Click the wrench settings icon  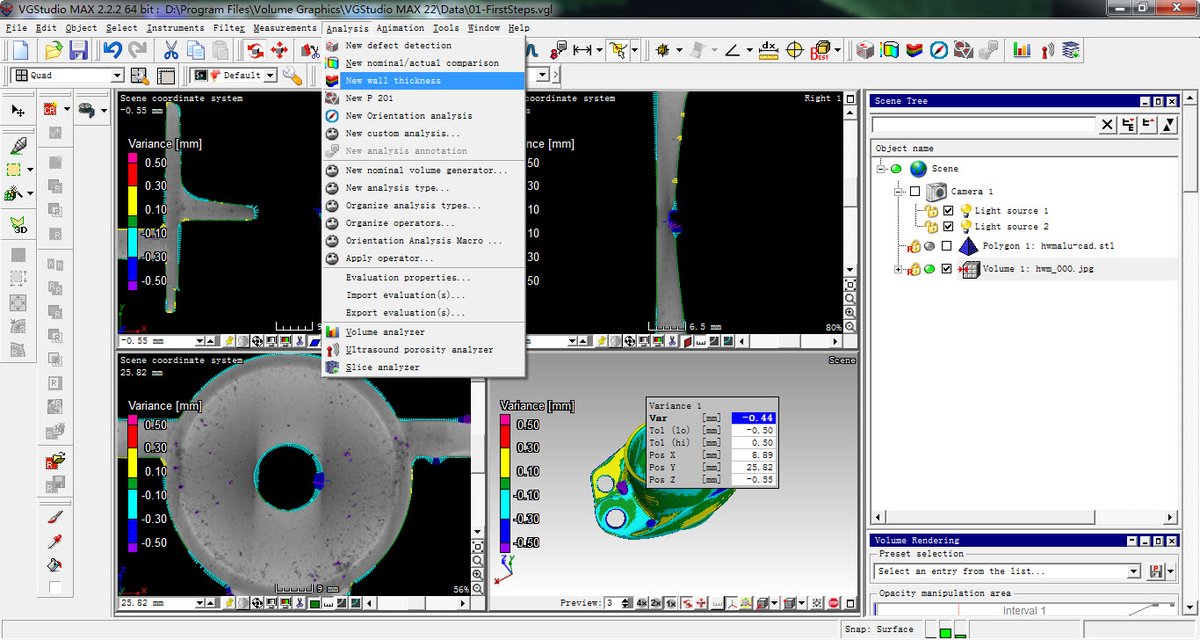click(292, 75)
